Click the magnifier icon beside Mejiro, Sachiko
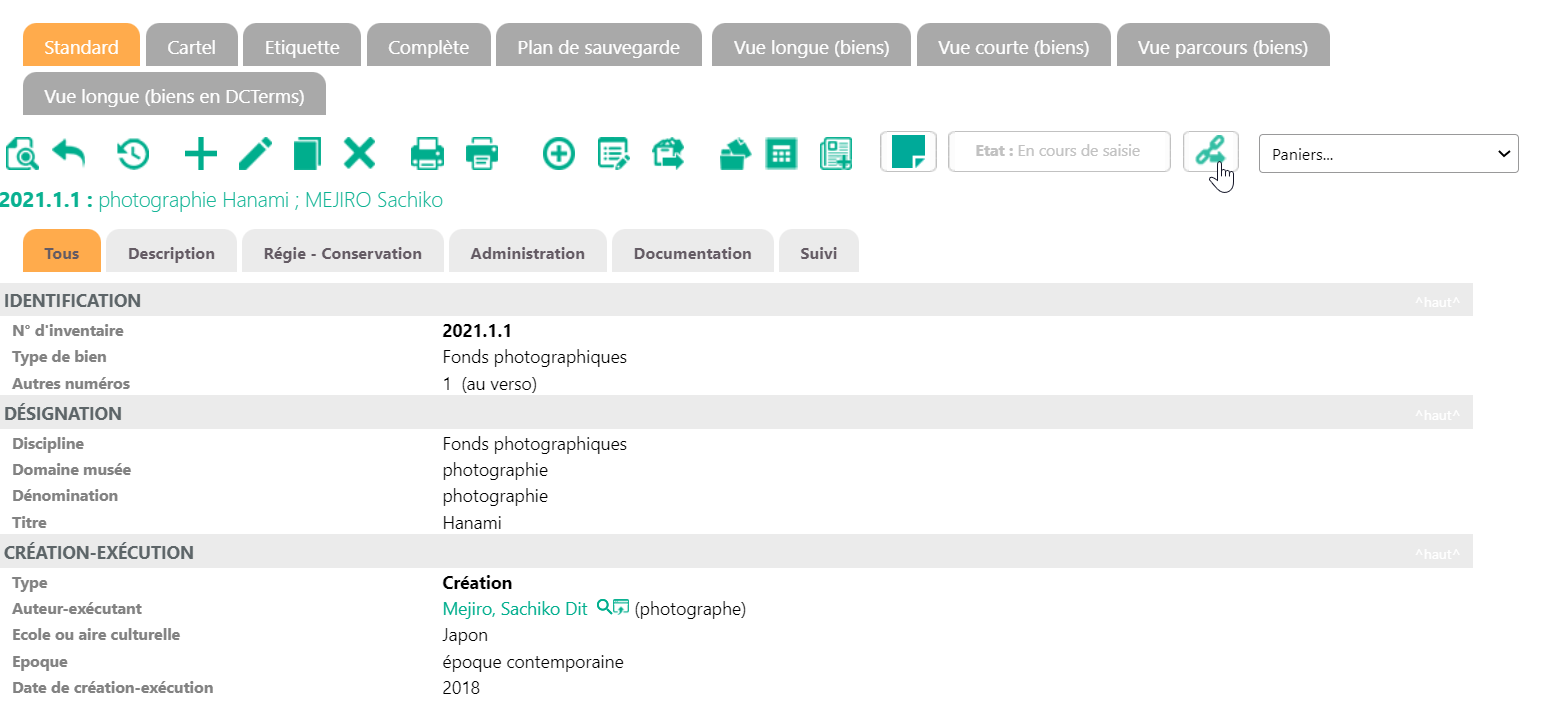1542x702 pixels. [603, 606]
